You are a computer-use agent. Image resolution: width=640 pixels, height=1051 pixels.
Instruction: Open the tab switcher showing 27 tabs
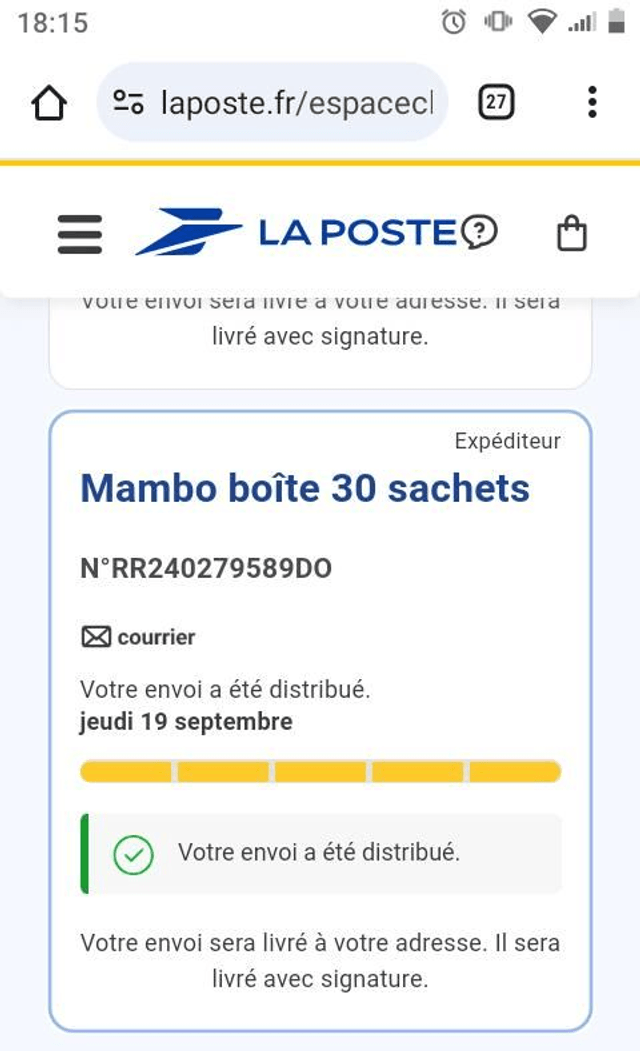[x=496, y=102]
